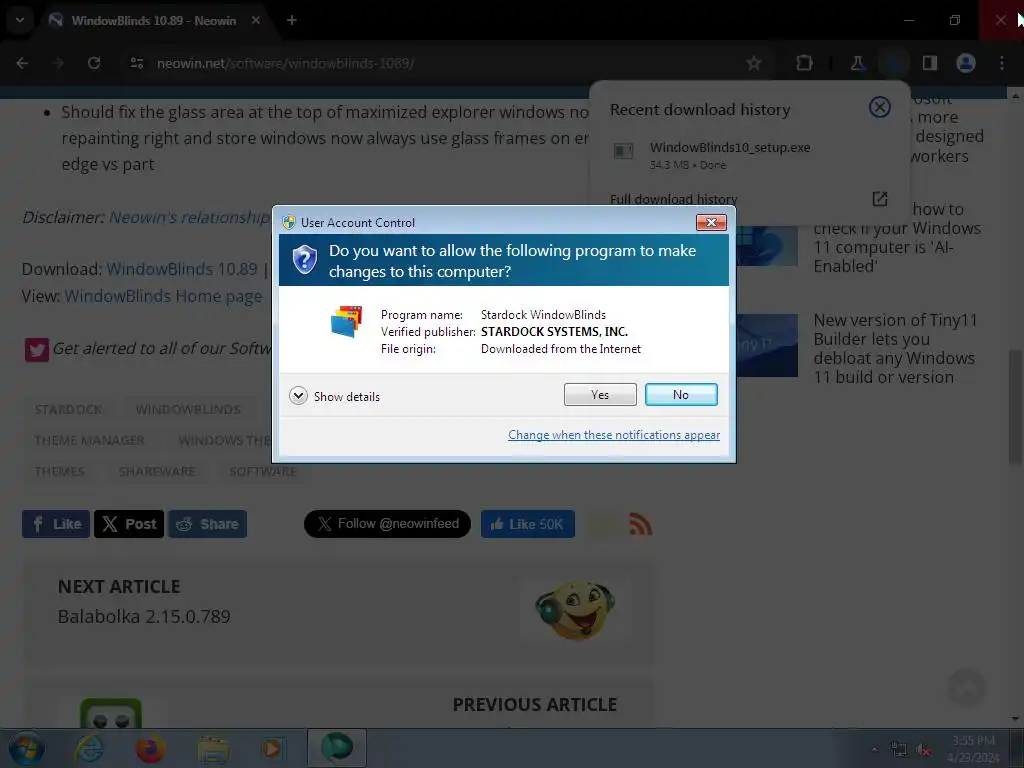This screenshot has height=768, width=1024.
Task: Open Chrome Labs flask icon
Action: tap(857, 63)
